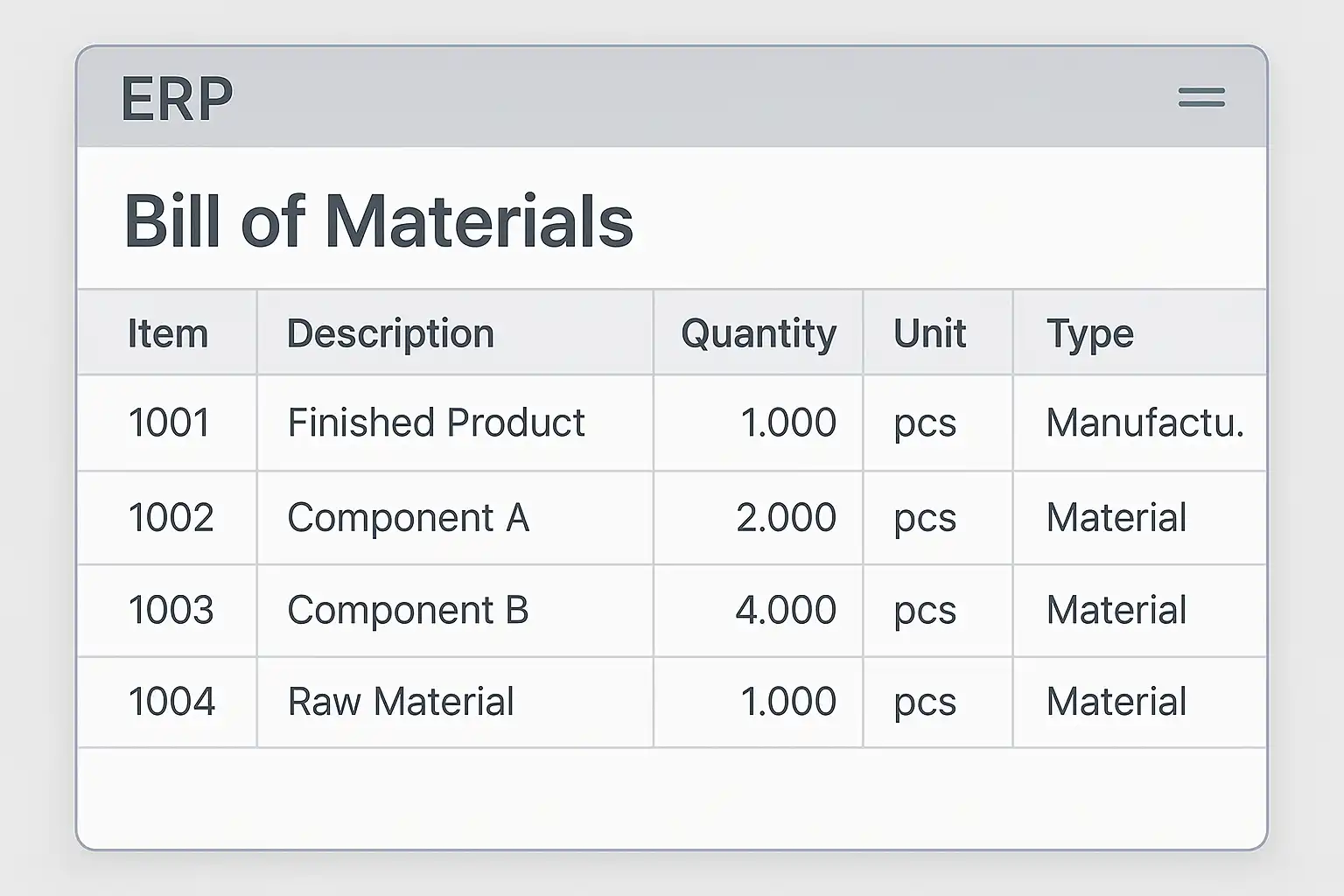Select item number 1001
1344x896 pixels.
pos(169,423)
